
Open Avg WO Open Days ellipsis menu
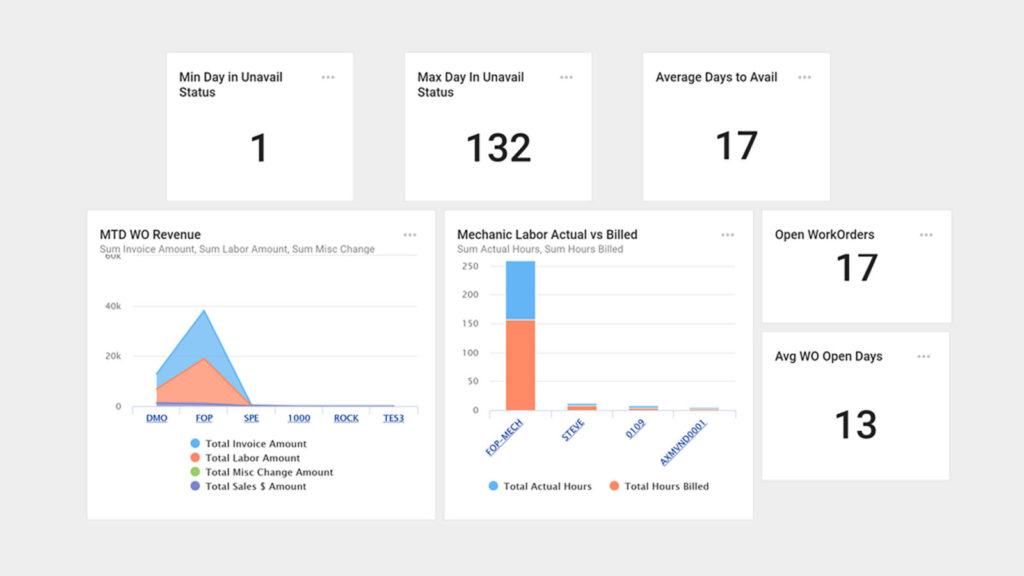click(924, 357)
